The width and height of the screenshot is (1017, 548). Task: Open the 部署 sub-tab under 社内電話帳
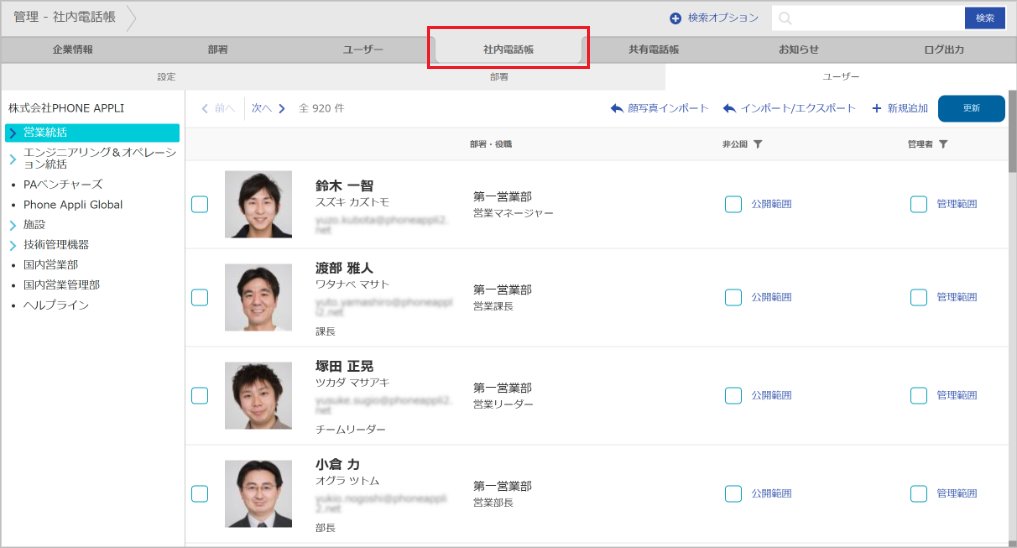[498, 76]
